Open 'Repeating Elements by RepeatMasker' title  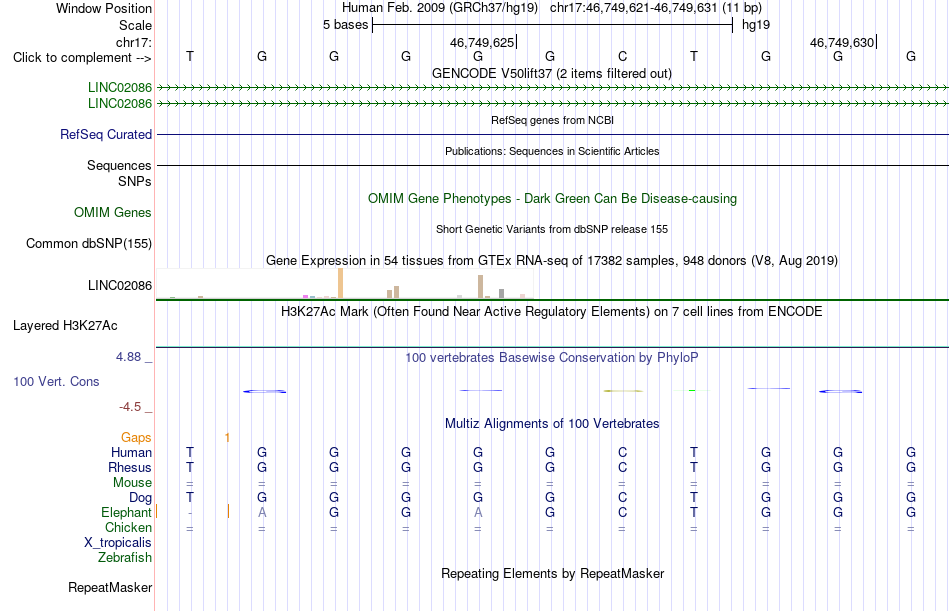click(x=552, y=574)
